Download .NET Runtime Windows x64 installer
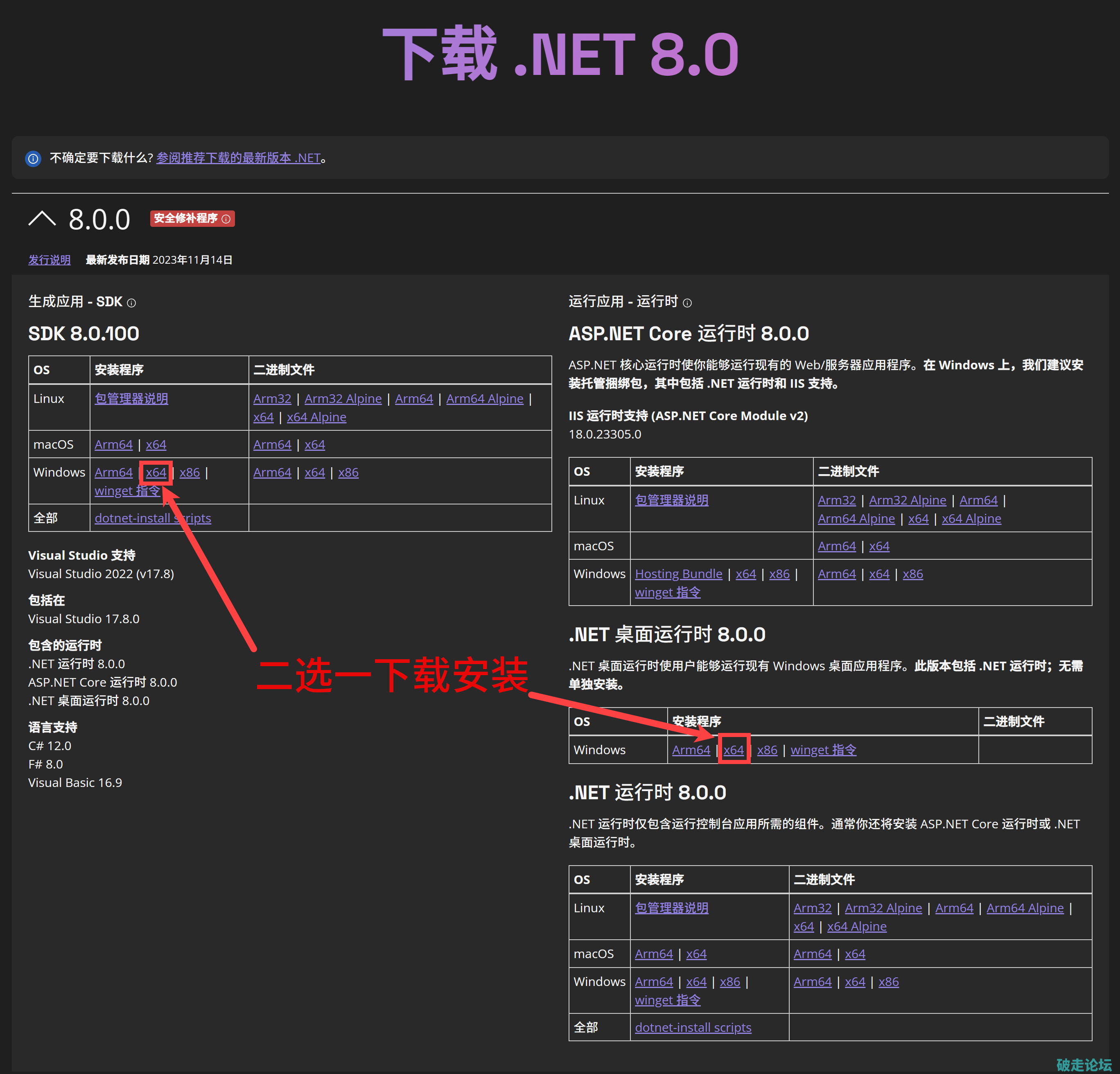The width and height of the screenshot is (1120, 1074). 697,982
